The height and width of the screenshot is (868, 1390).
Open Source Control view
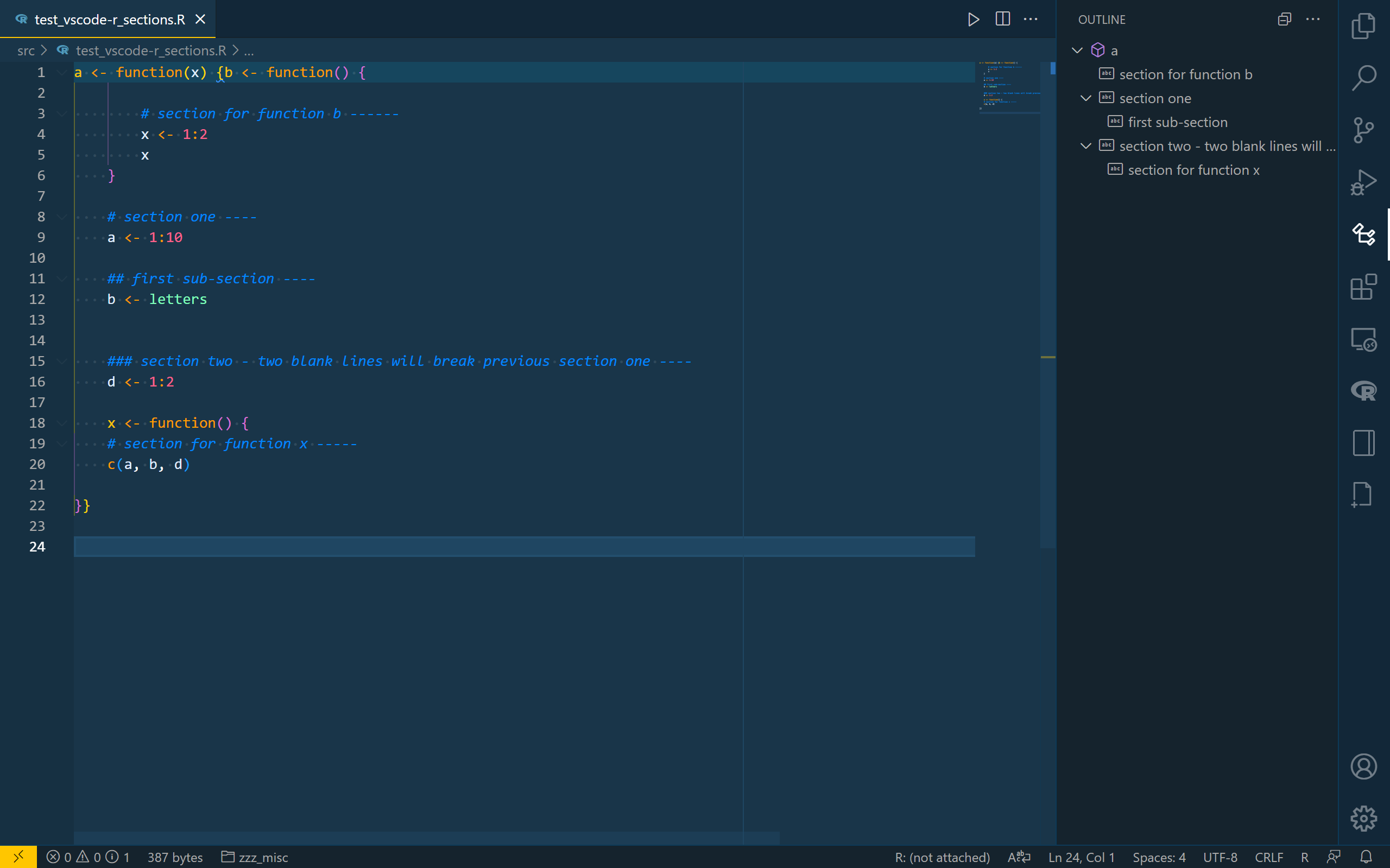(x=1363, y=130)
